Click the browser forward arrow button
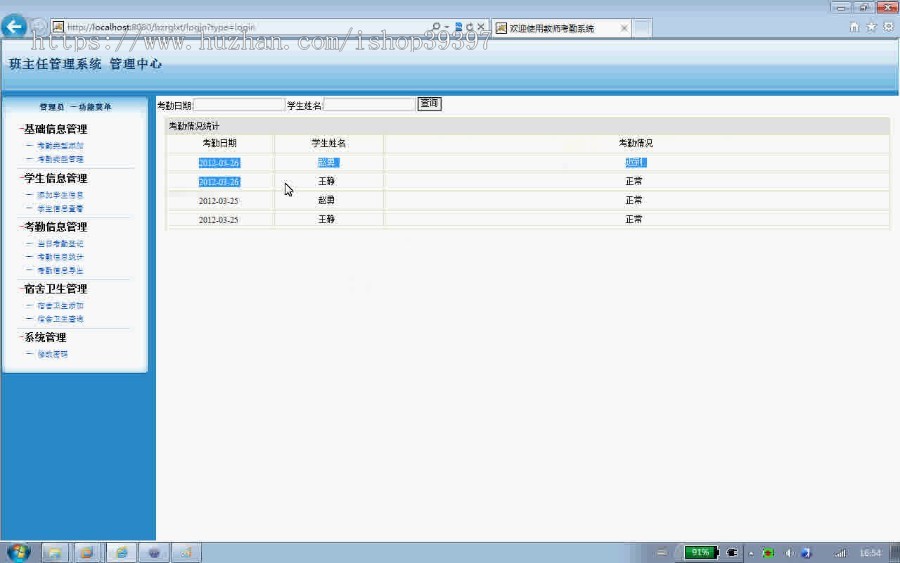The height and width of the screenshot is (563, 900). pyautogui.click(x=38, y=26)
